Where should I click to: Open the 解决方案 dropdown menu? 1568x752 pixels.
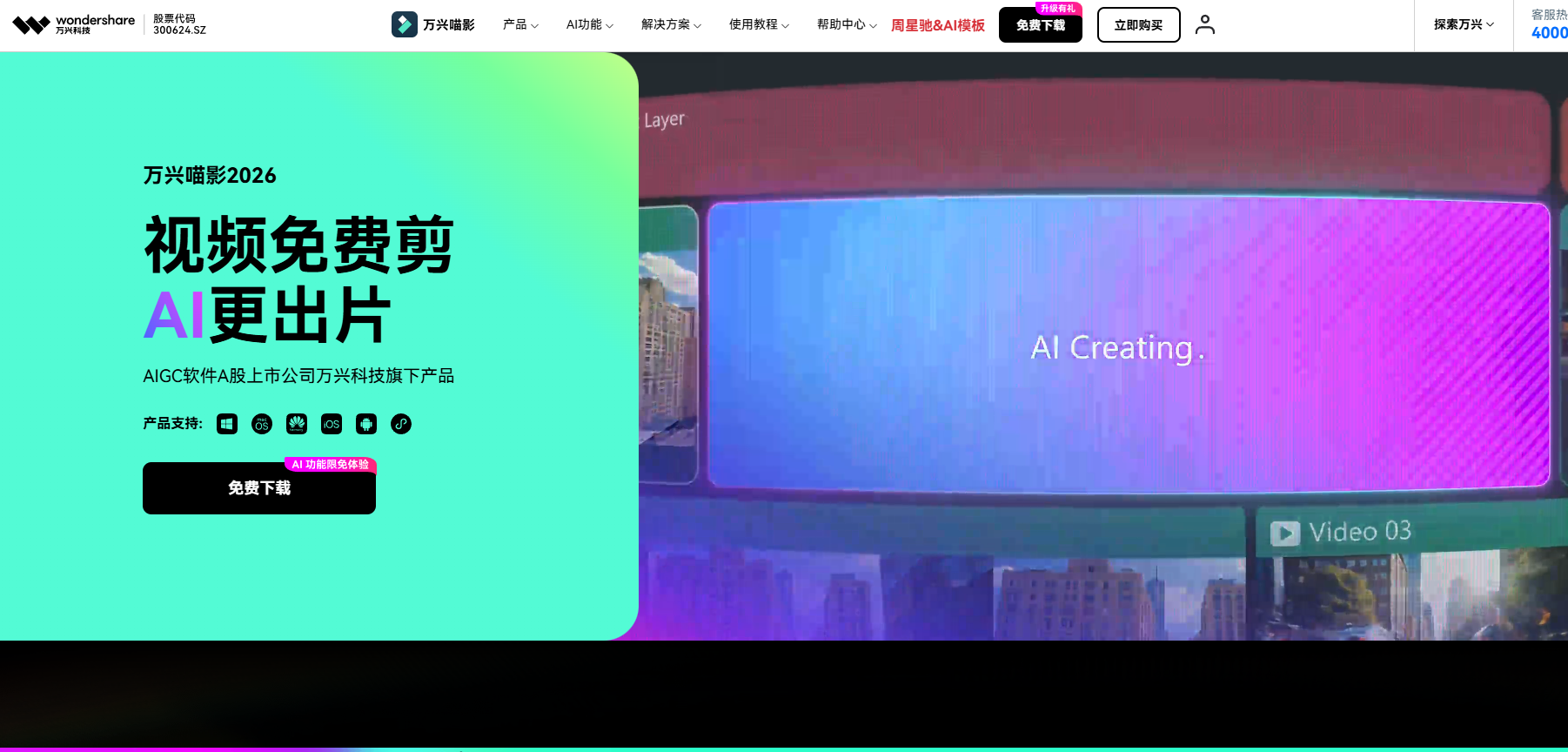click(671, 24)
